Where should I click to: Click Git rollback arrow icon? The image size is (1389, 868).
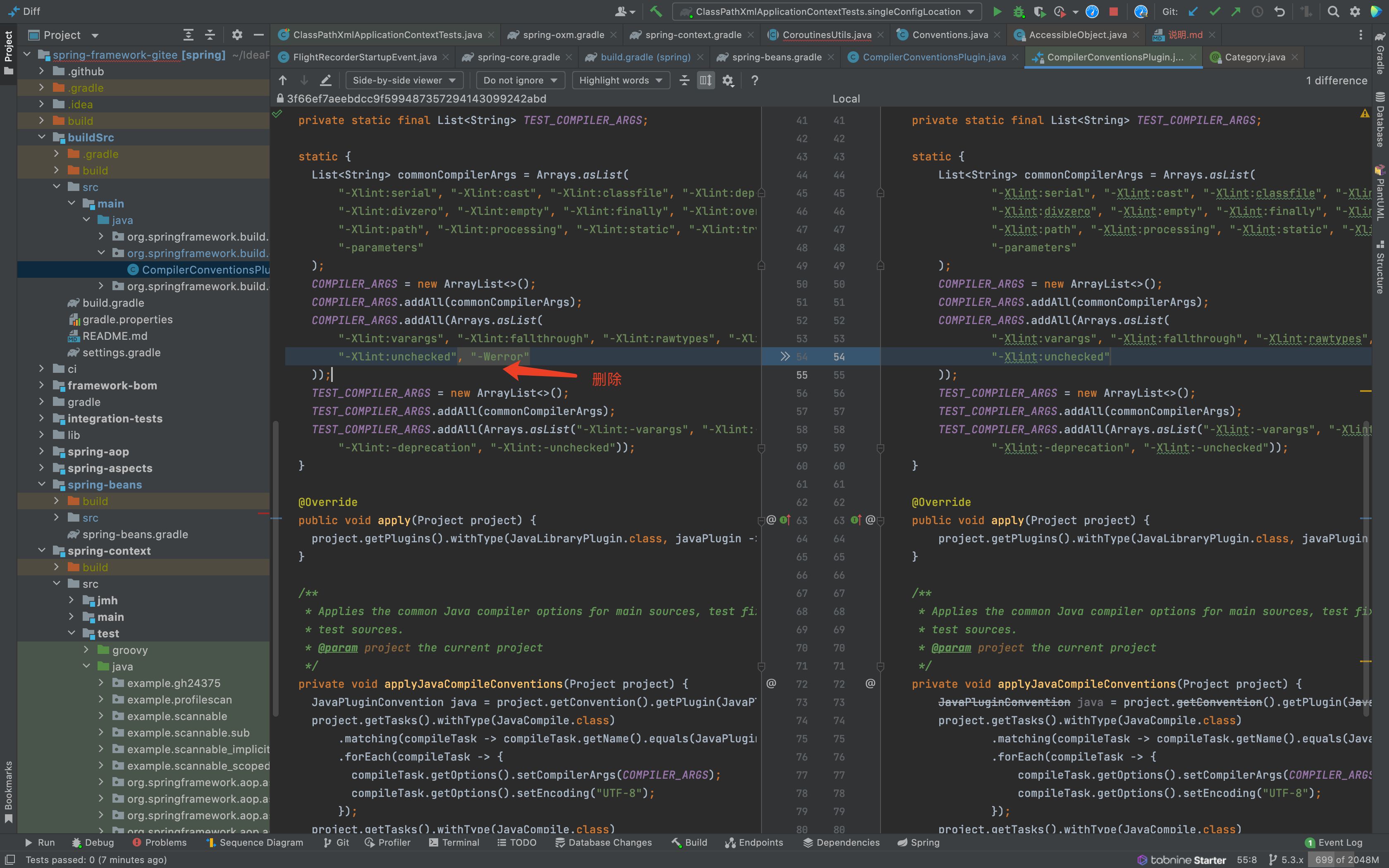click(1279, 12)
